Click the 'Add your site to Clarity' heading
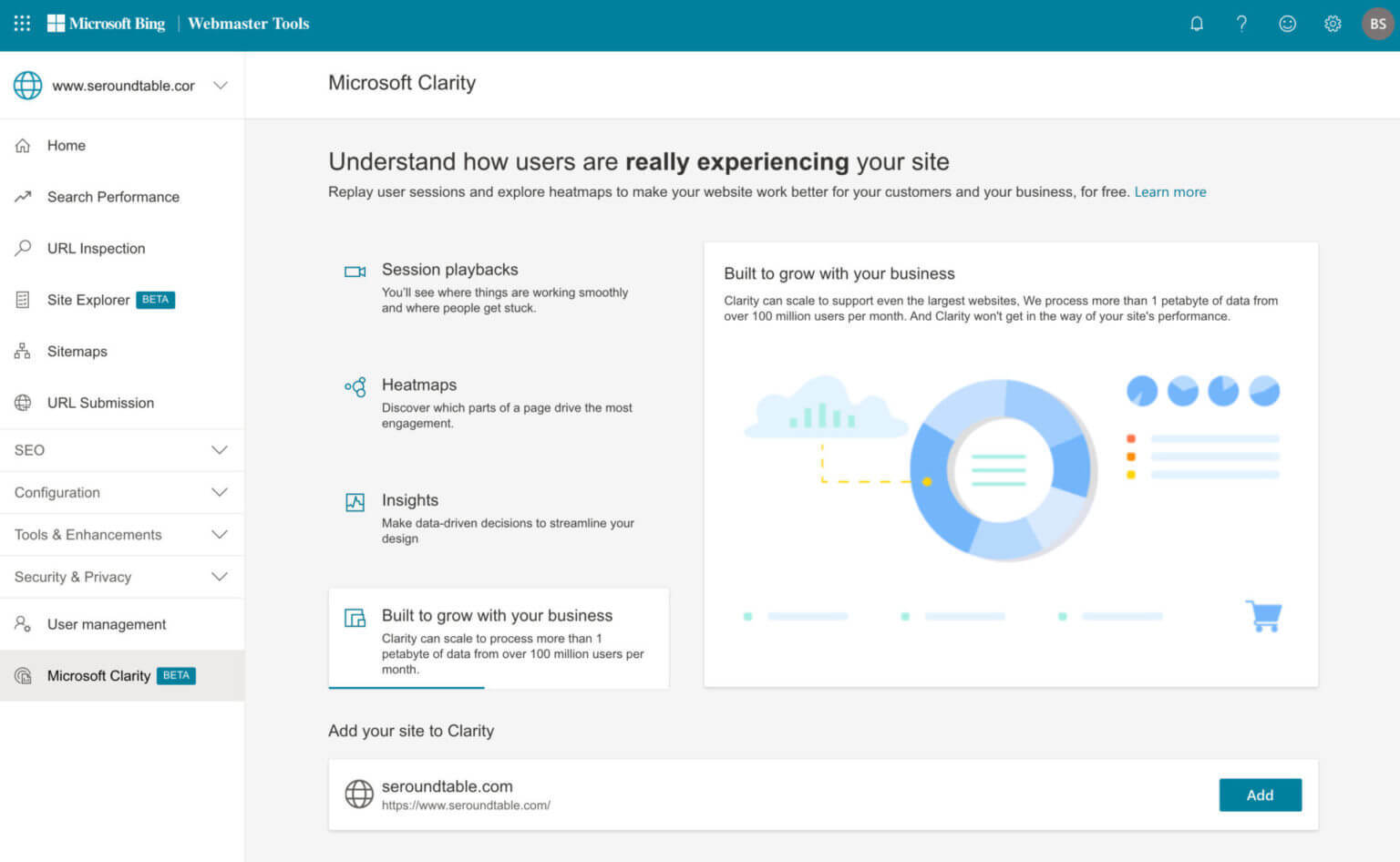 click(x=411, y=731)
